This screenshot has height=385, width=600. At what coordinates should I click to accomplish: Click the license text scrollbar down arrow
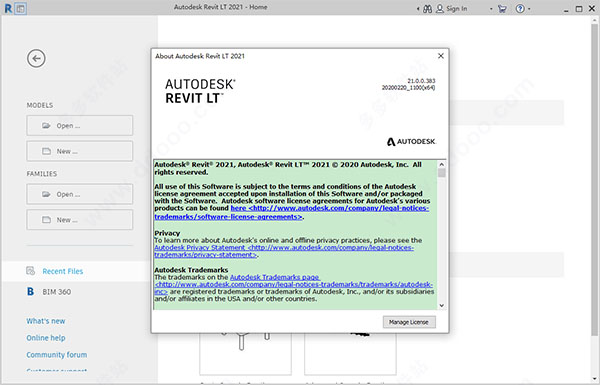[442, 305]
